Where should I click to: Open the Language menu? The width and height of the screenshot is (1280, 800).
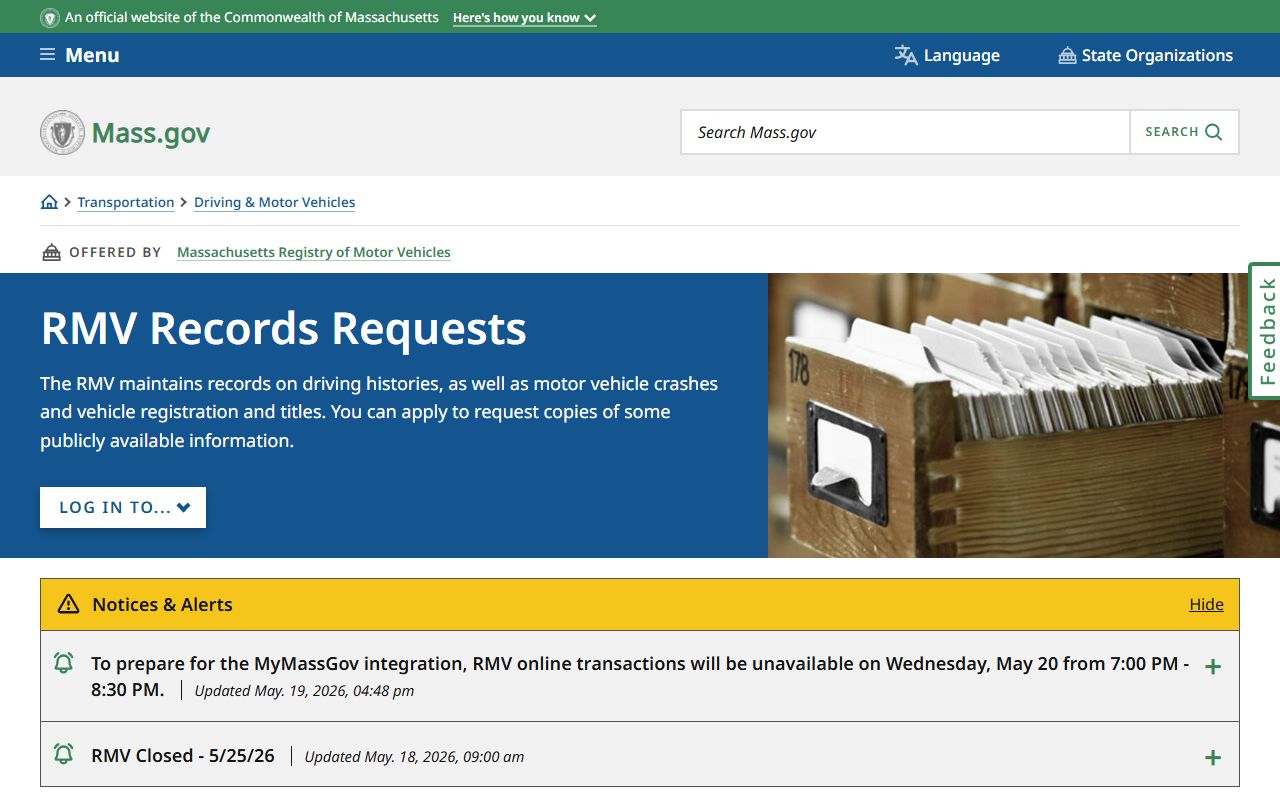947,55
